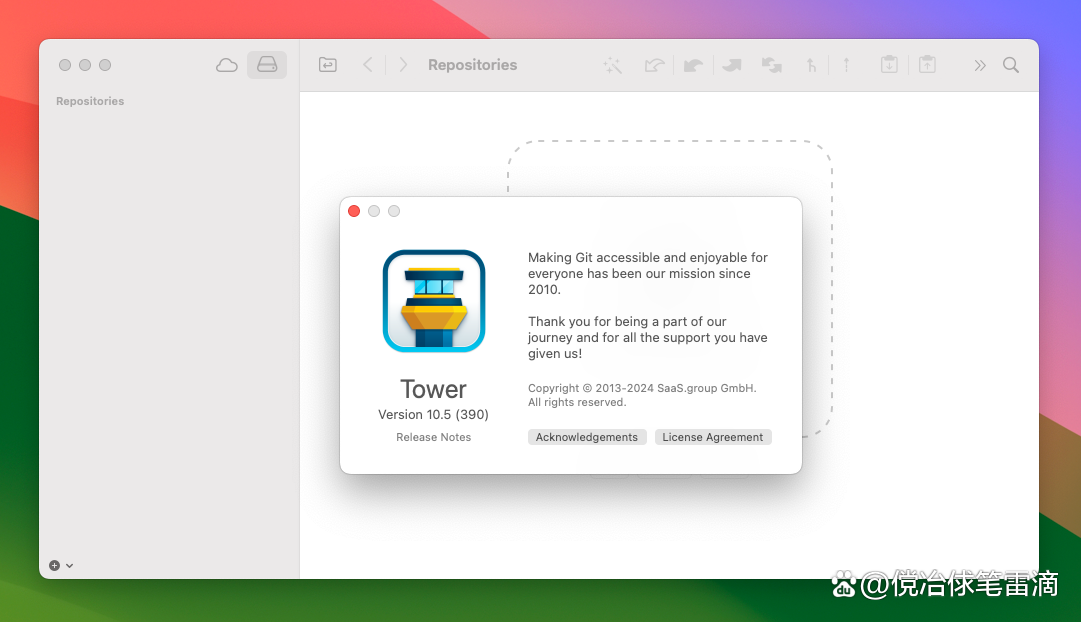Open the plus add-repository dropdown
Image resolution: width=1081 pixels, height=622 pixels.
coord(61,565)
